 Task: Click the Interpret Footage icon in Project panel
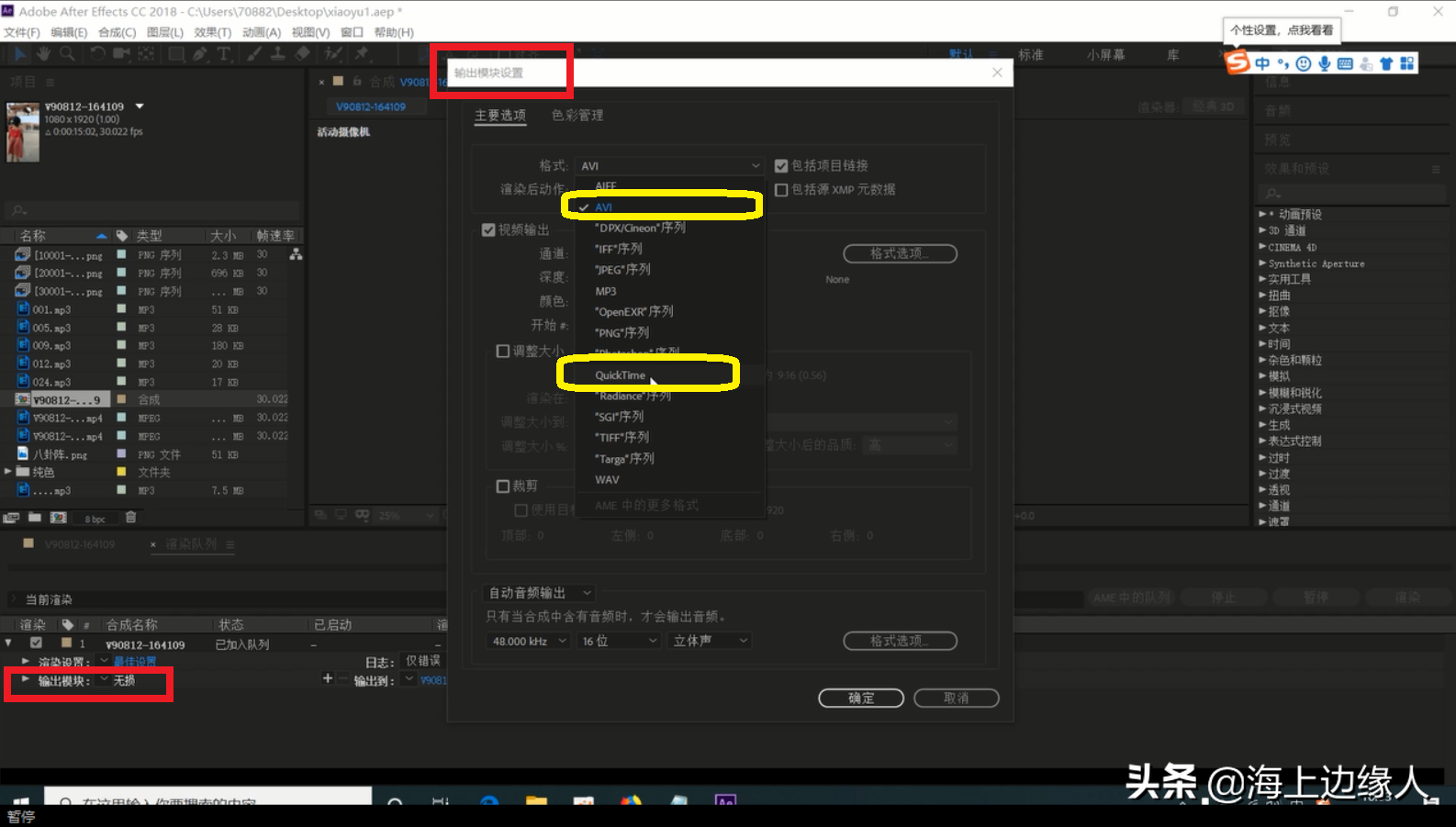(11, 518)
